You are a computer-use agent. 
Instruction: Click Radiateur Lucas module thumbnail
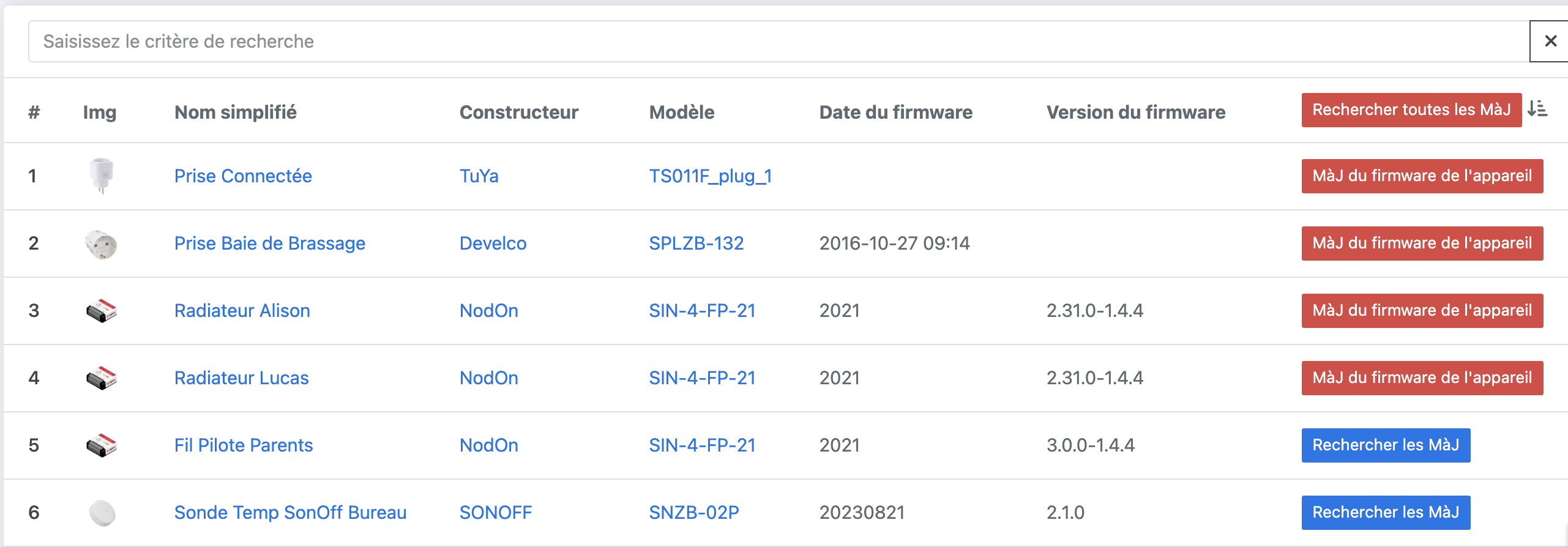click(x=101, y=378)
